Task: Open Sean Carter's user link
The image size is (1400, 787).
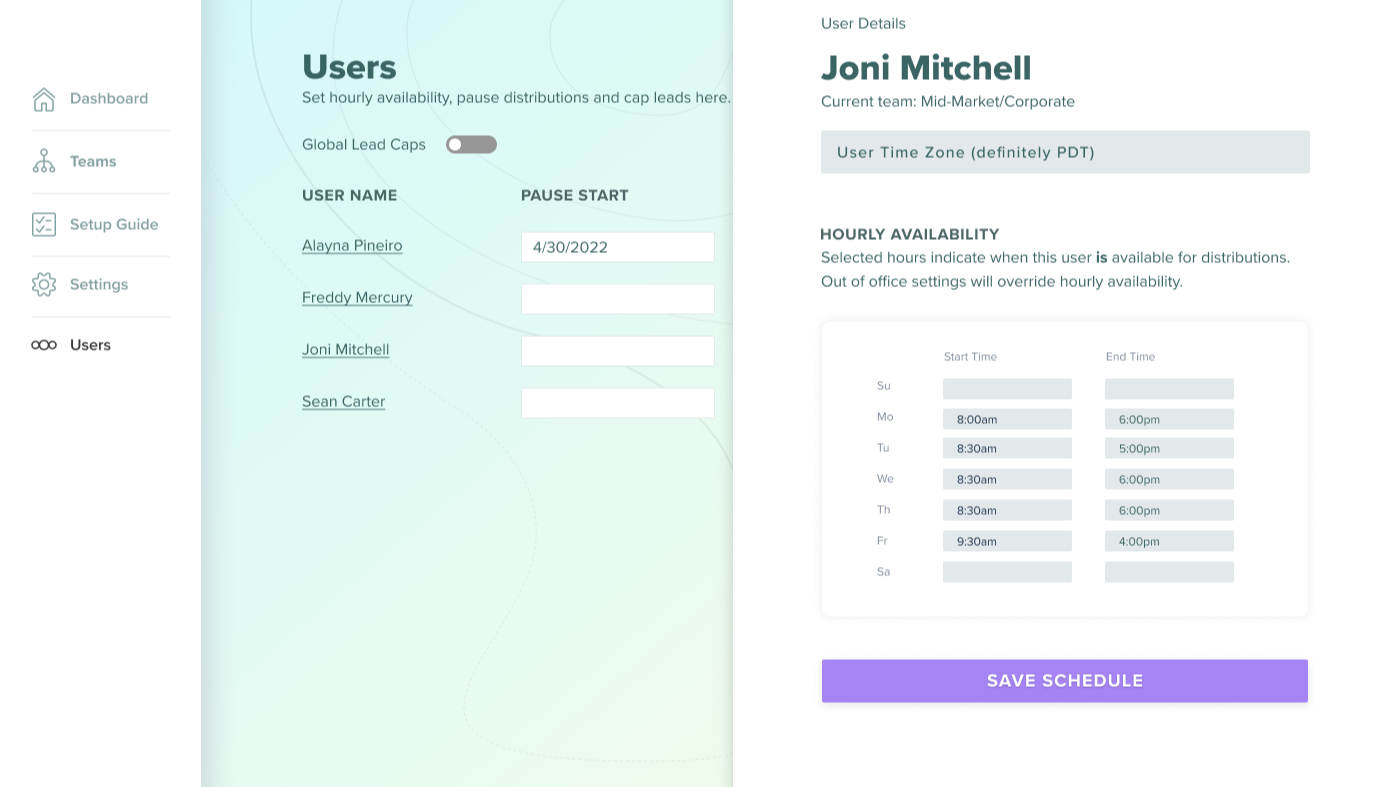Action: click(x=343, y=402)
